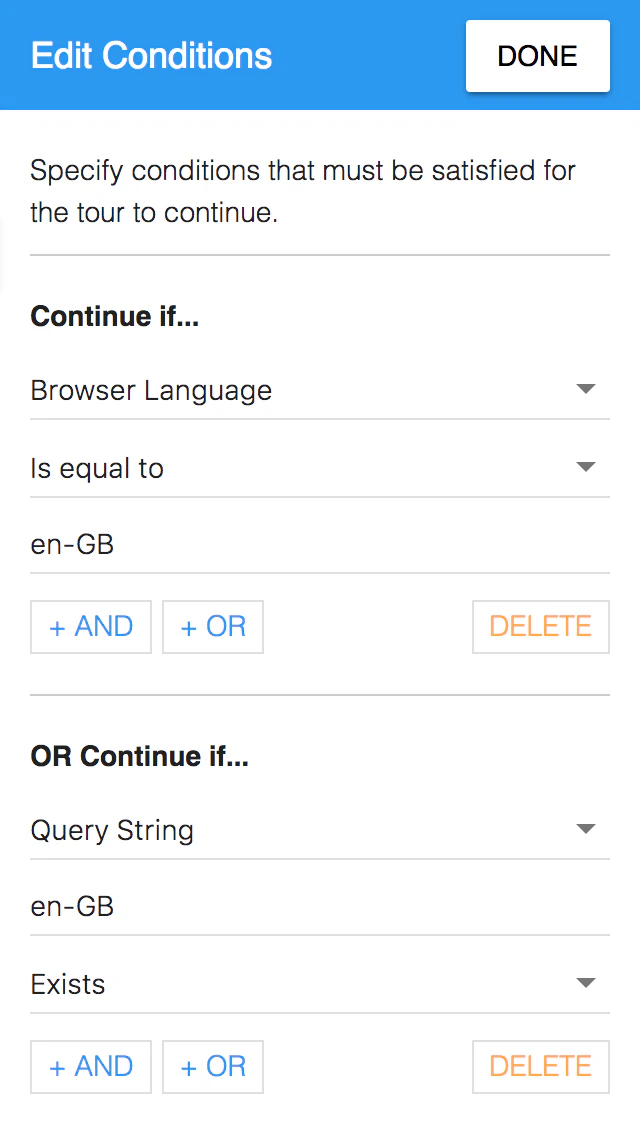Click the arrow beside Exists
Screen dimensions: 640x1140
click(x=586, y=984)
